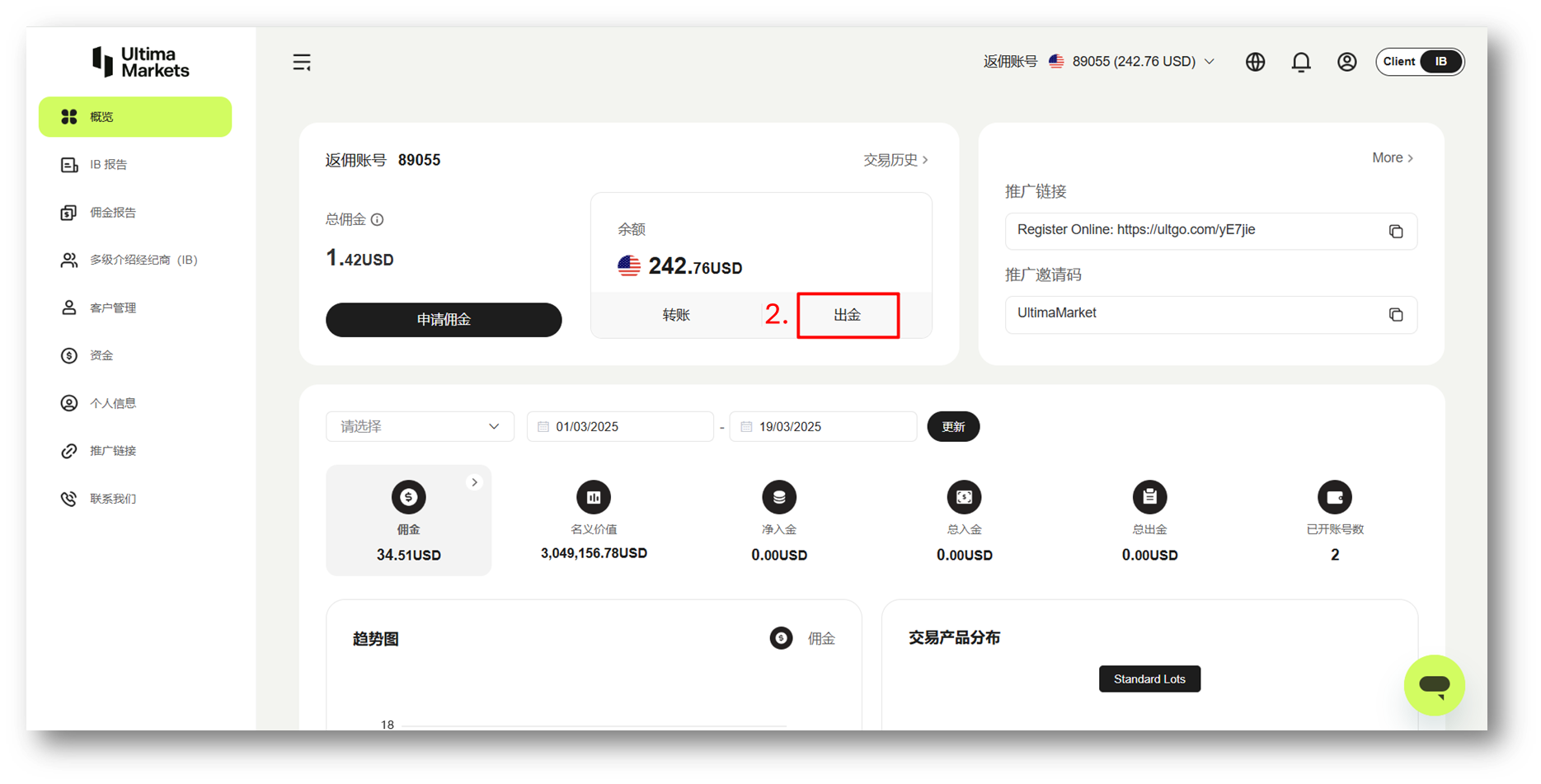Open IB 报告 in sidebar
This screenshot has height=784, width=1541.
coord(108,165)
